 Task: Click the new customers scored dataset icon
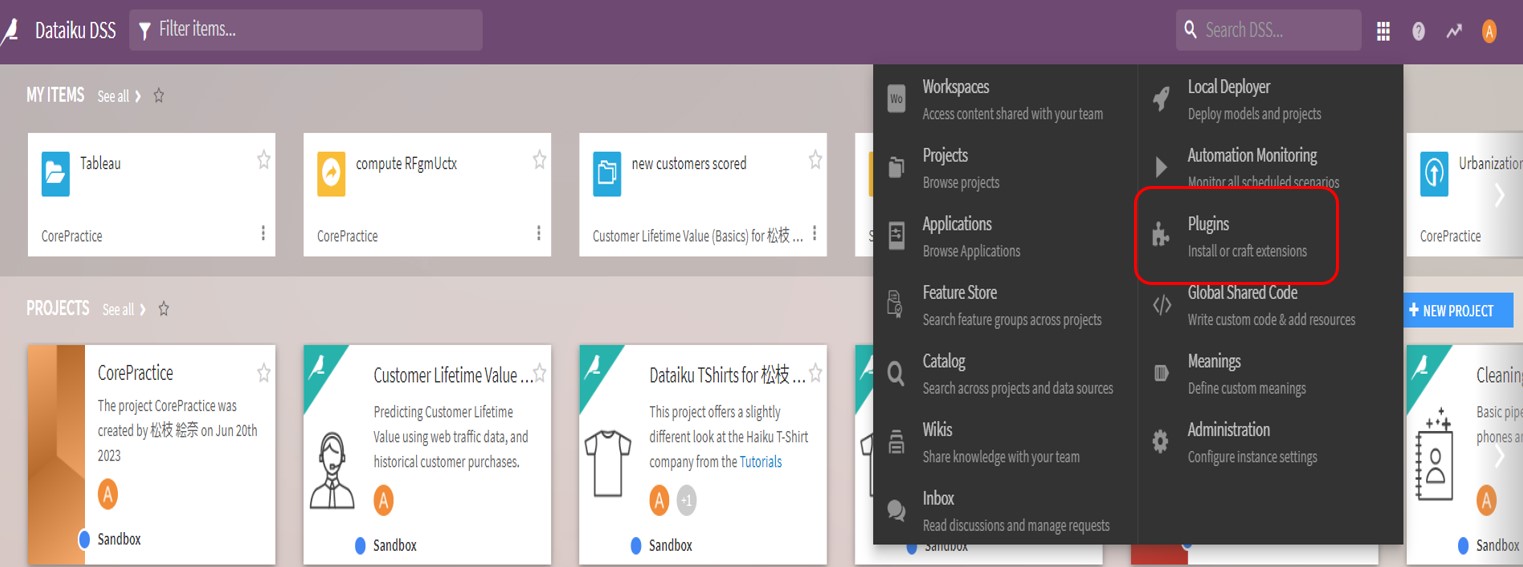607,173
